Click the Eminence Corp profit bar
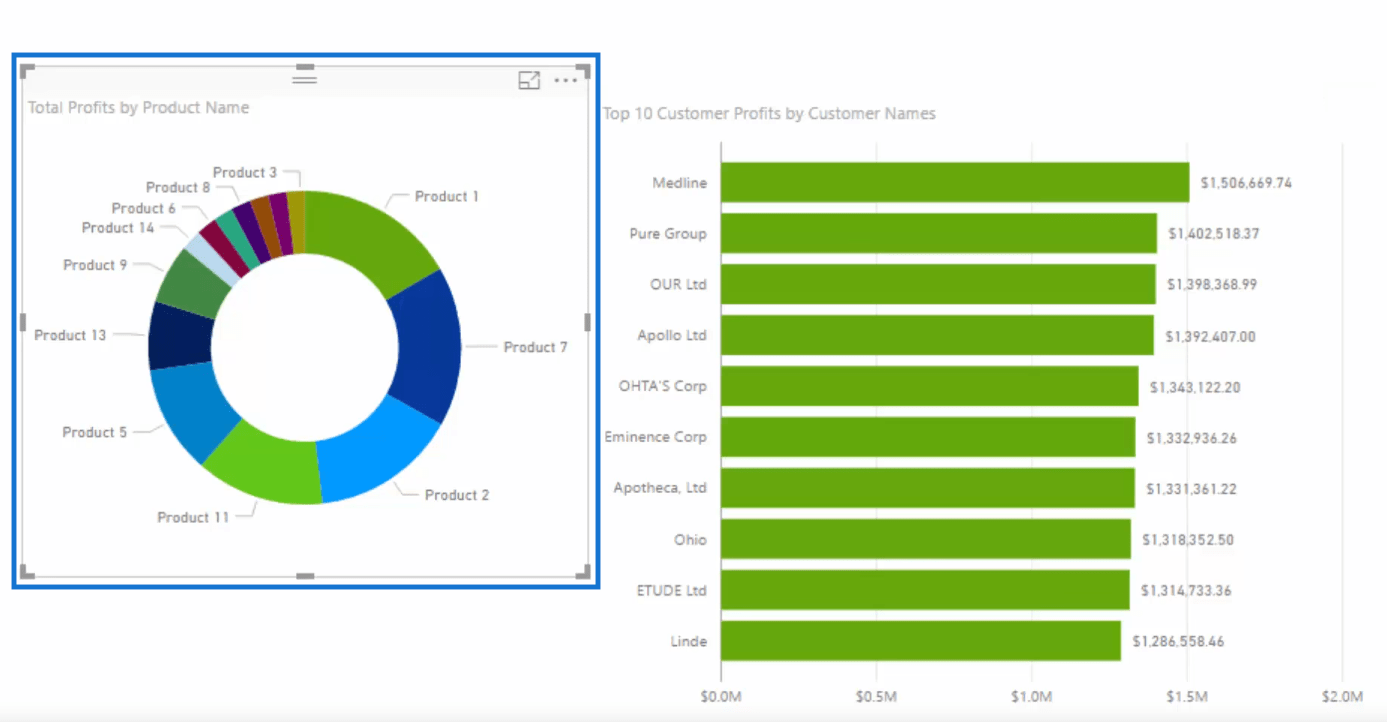Image resolution: width=1387 pixels, height=722 pixels. 928,437
